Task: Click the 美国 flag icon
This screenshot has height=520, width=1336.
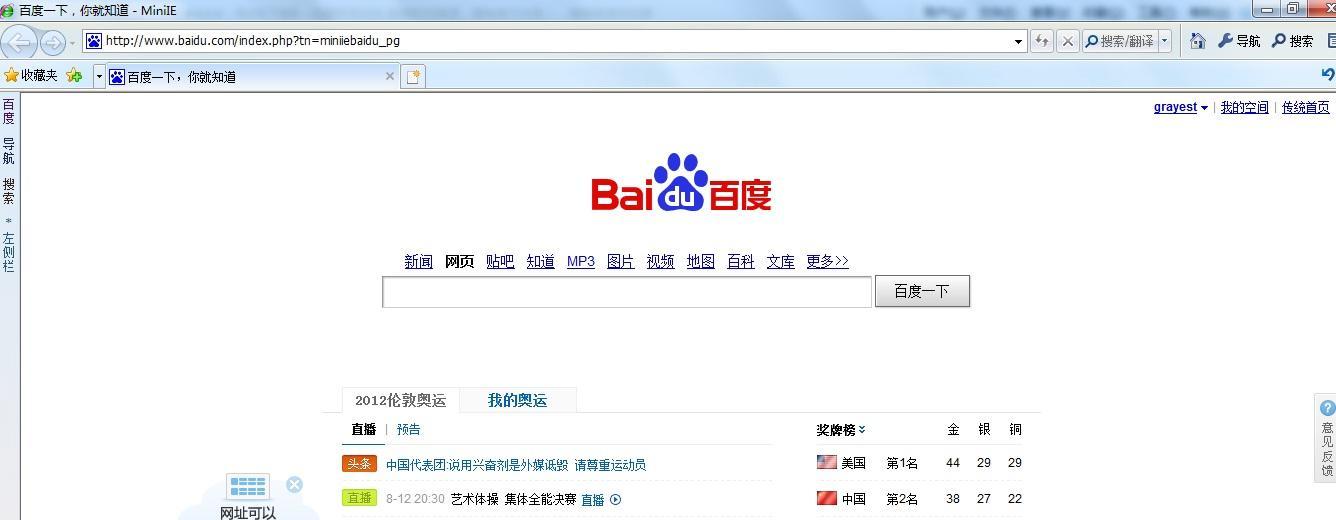Action: tap(827, 462)
